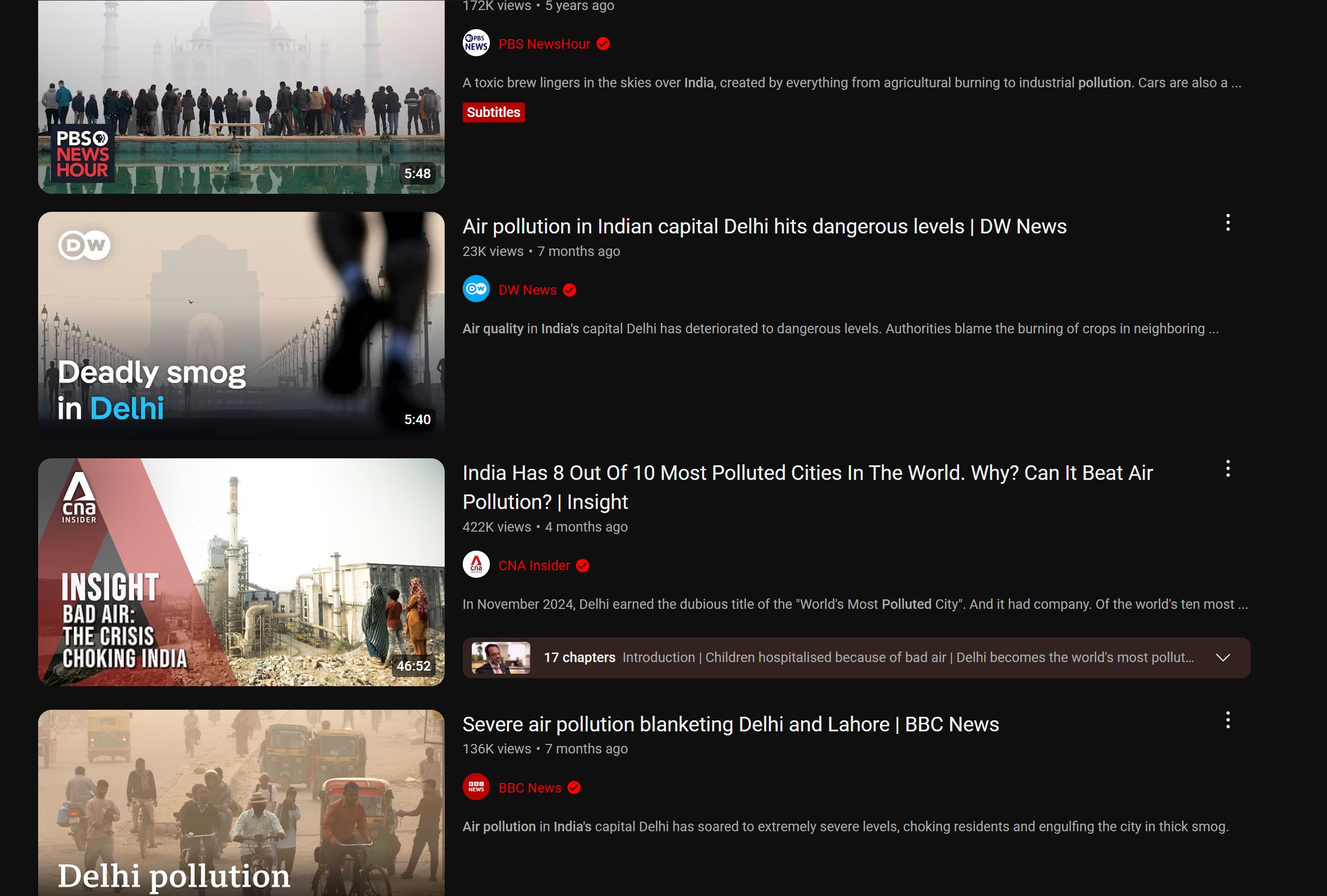
Task: Open BBC News channel avatar
Action: [476, 787]
